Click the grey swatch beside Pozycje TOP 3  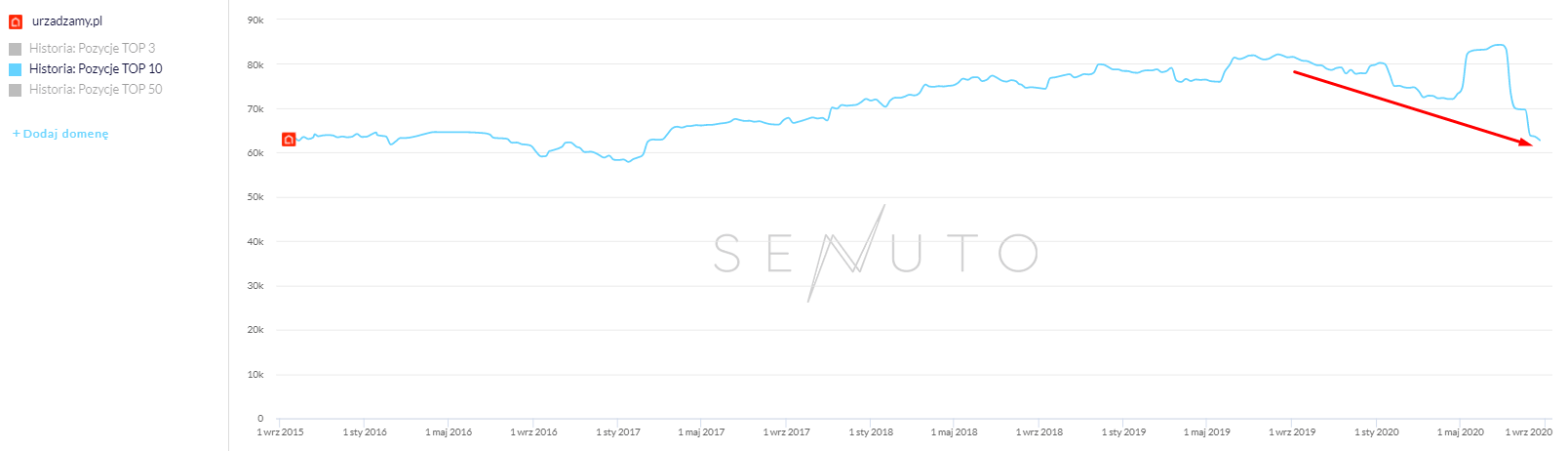[16, 49]
